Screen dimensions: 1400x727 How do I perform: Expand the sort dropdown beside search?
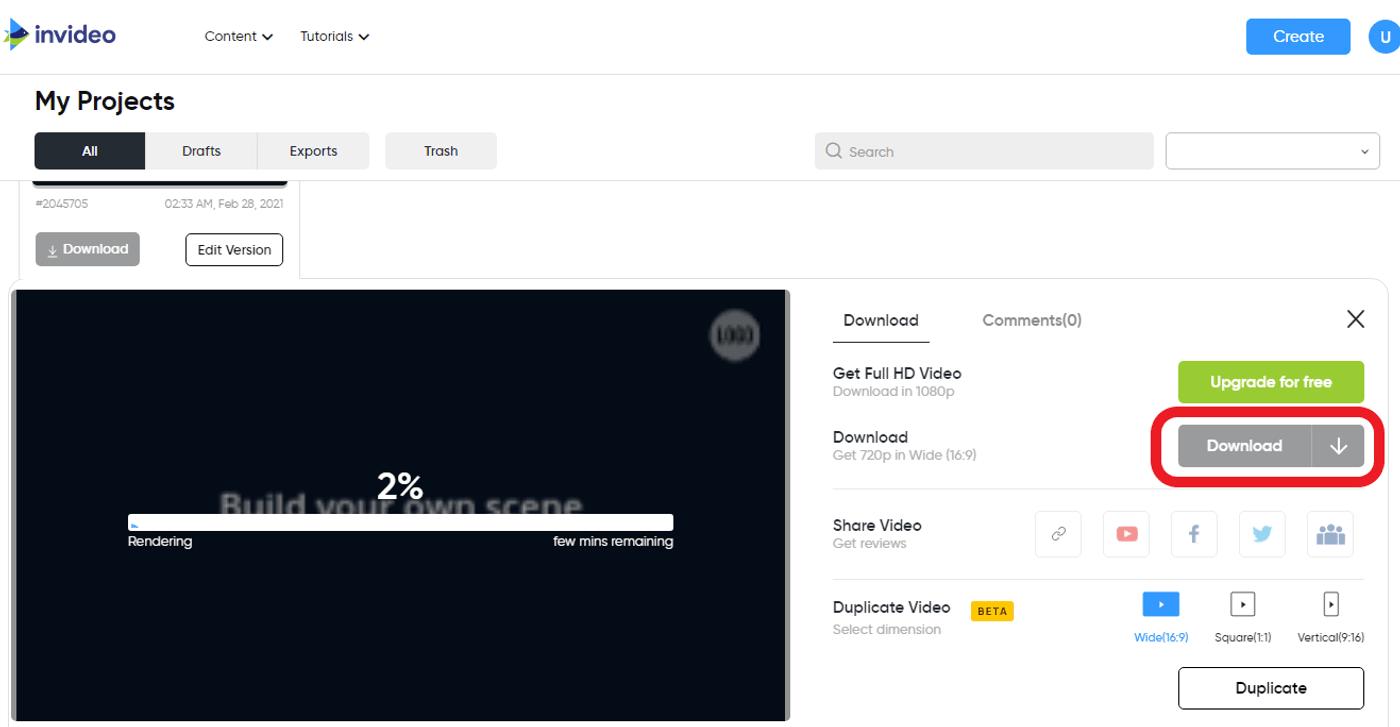(1272, 150)
